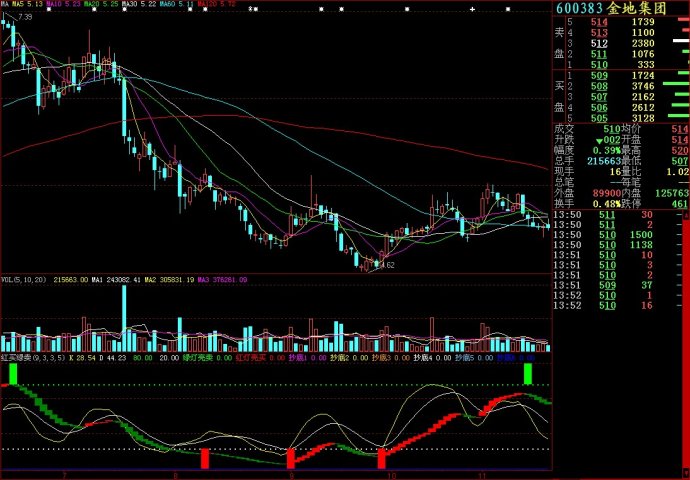
Task: Click the 最高 value 520
Action: (x=680, y=150)
